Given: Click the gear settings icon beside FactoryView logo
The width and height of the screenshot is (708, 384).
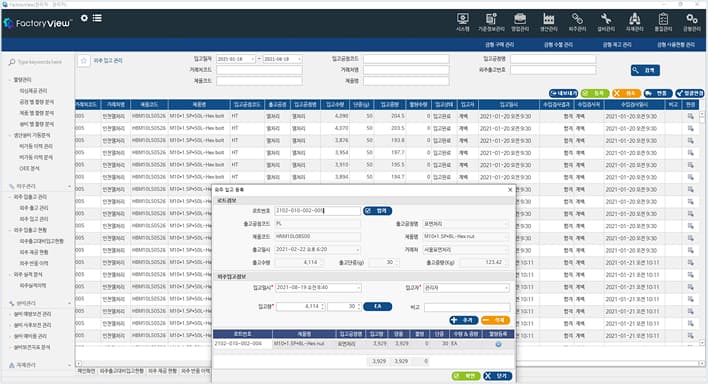Looking at the screenshot, I should 84,18.
